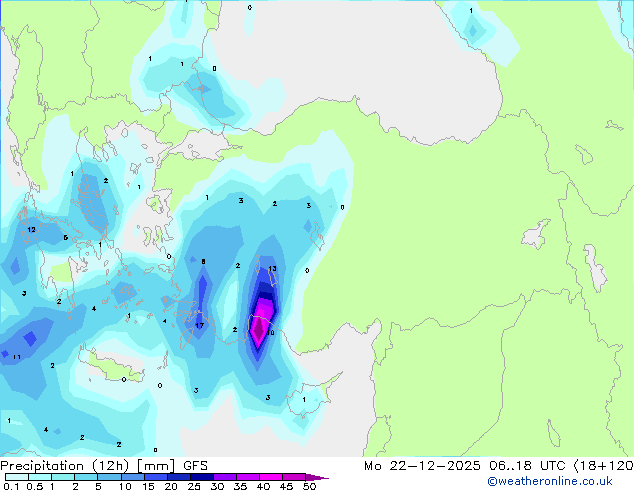Select legend swatch between 2 and 5
The image size is (634, 490).
(x=86, y=477)
